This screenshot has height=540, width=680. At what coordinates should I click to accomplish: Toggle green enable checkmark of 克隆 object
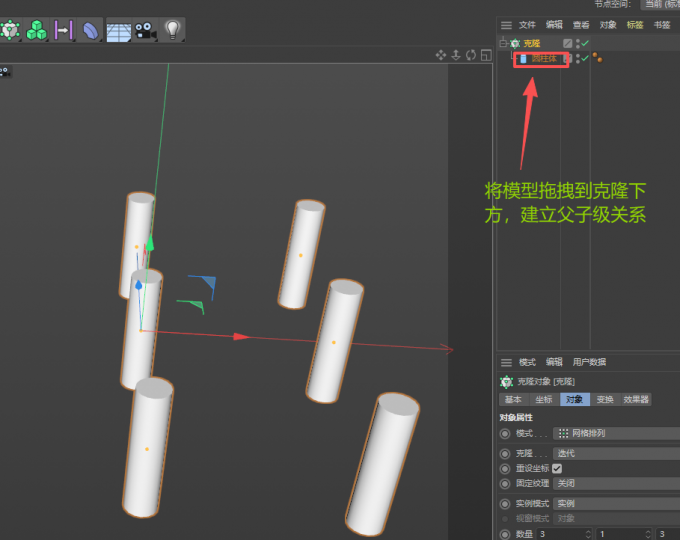[x=585, y=43]
